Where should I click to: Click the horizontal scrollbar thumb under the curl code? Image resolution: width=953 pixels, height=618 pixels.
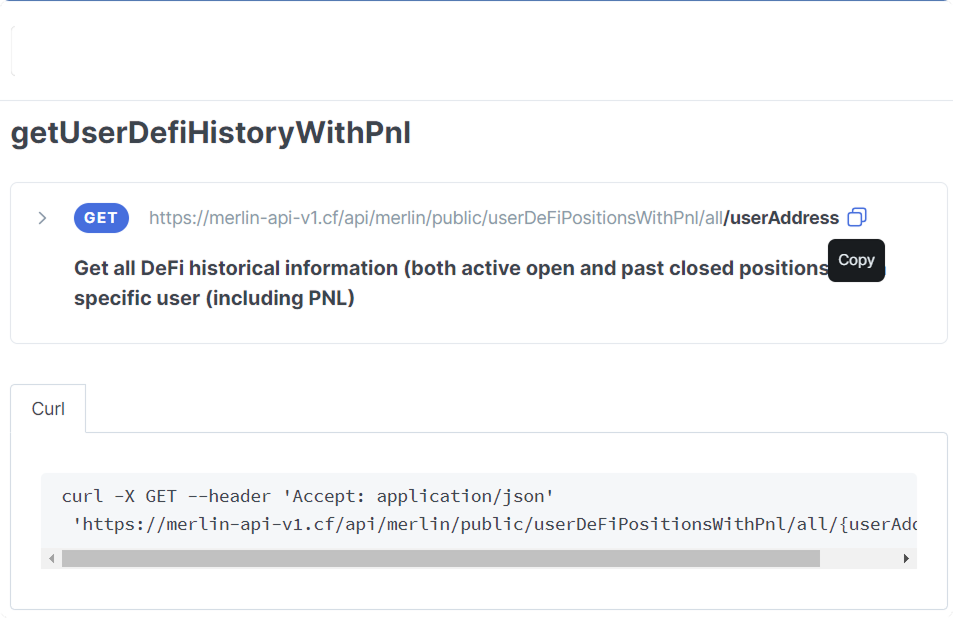pyautogui.click(x=441, y=558)
